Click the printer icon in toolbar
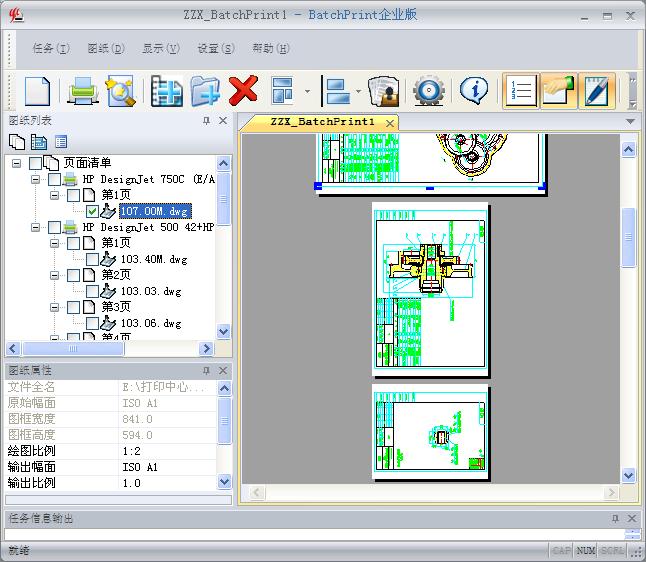 pos(83,91)
